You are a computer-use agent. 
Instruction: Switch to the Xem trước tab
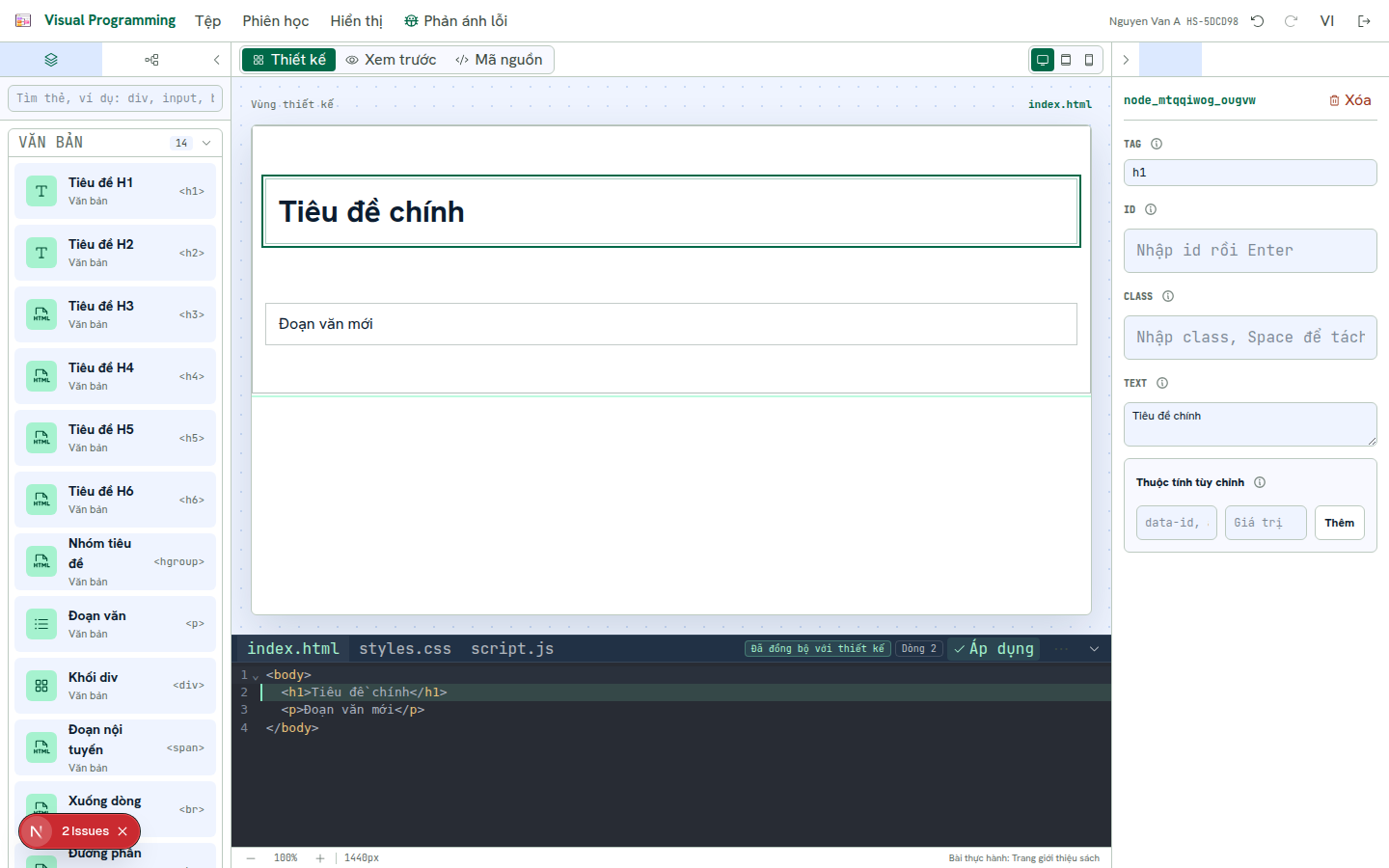click(391, 60)
